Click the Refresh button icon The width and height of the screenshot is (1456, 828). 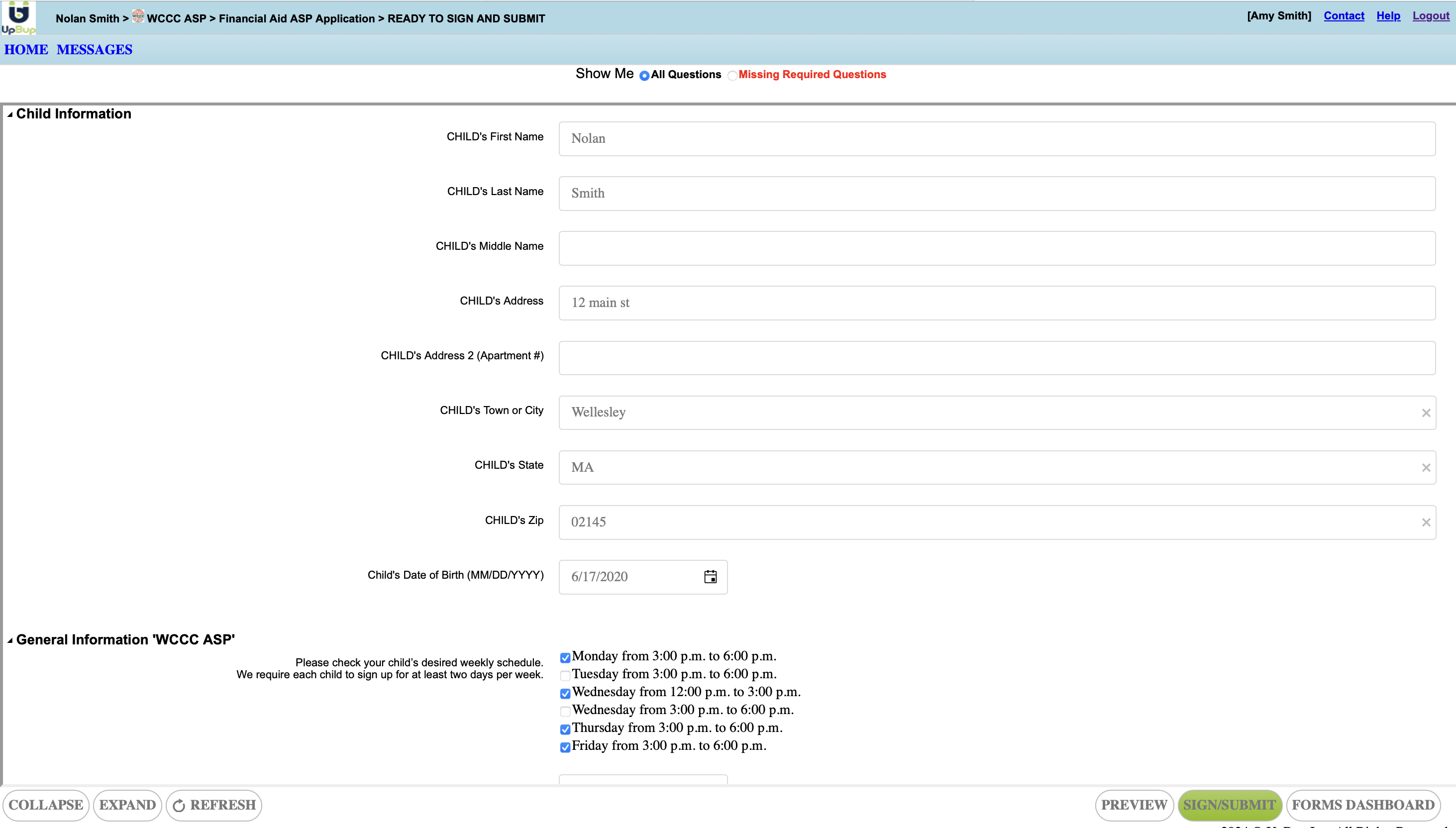(179, 805)
